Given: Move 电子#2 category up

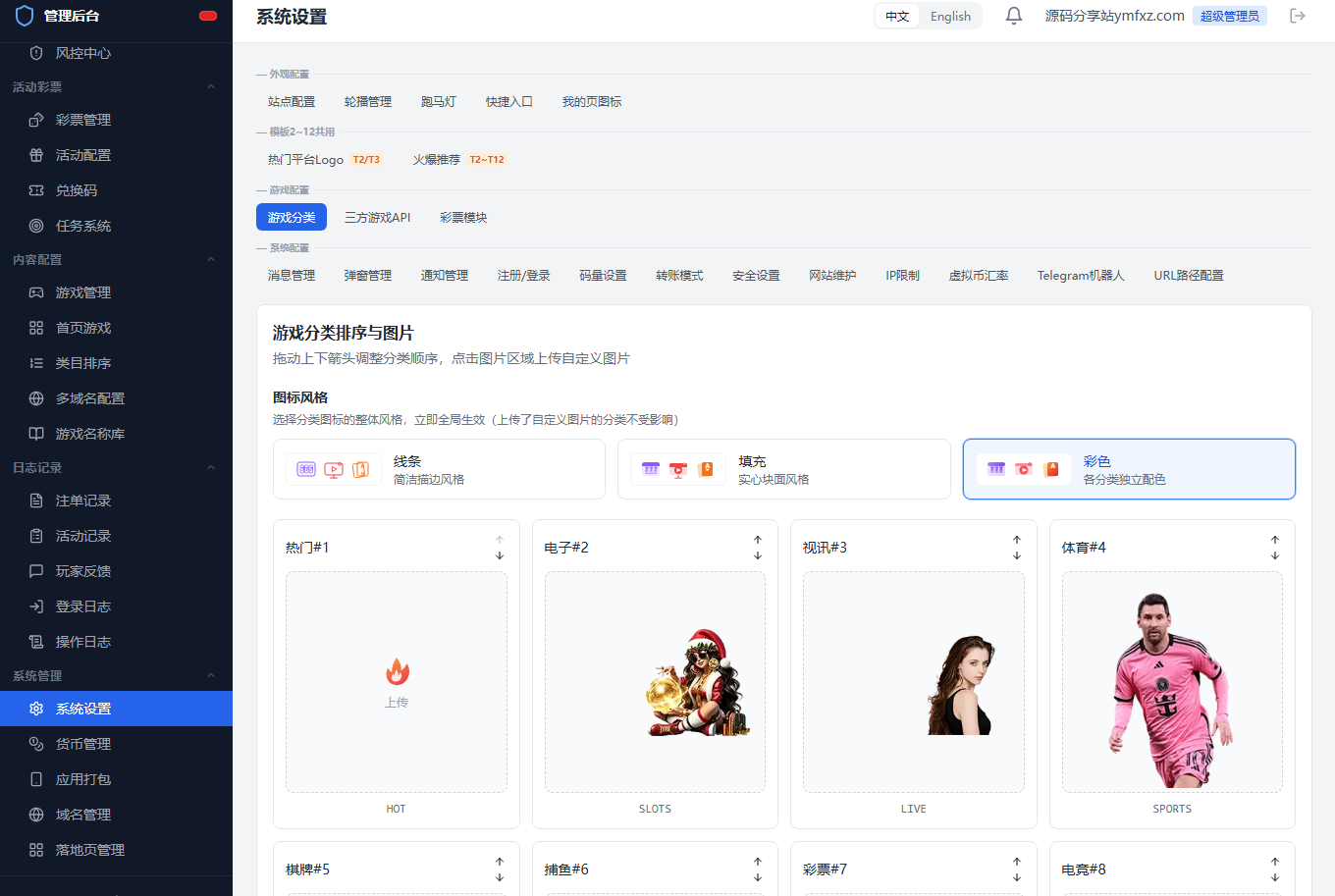Looking at the screenshot, I should [x=758, y=540].
